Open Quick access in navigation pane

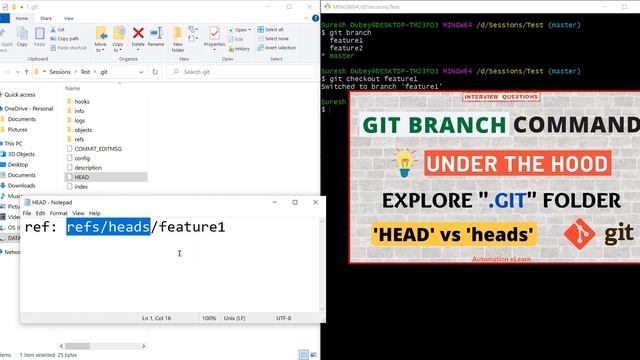click(19, 95)
